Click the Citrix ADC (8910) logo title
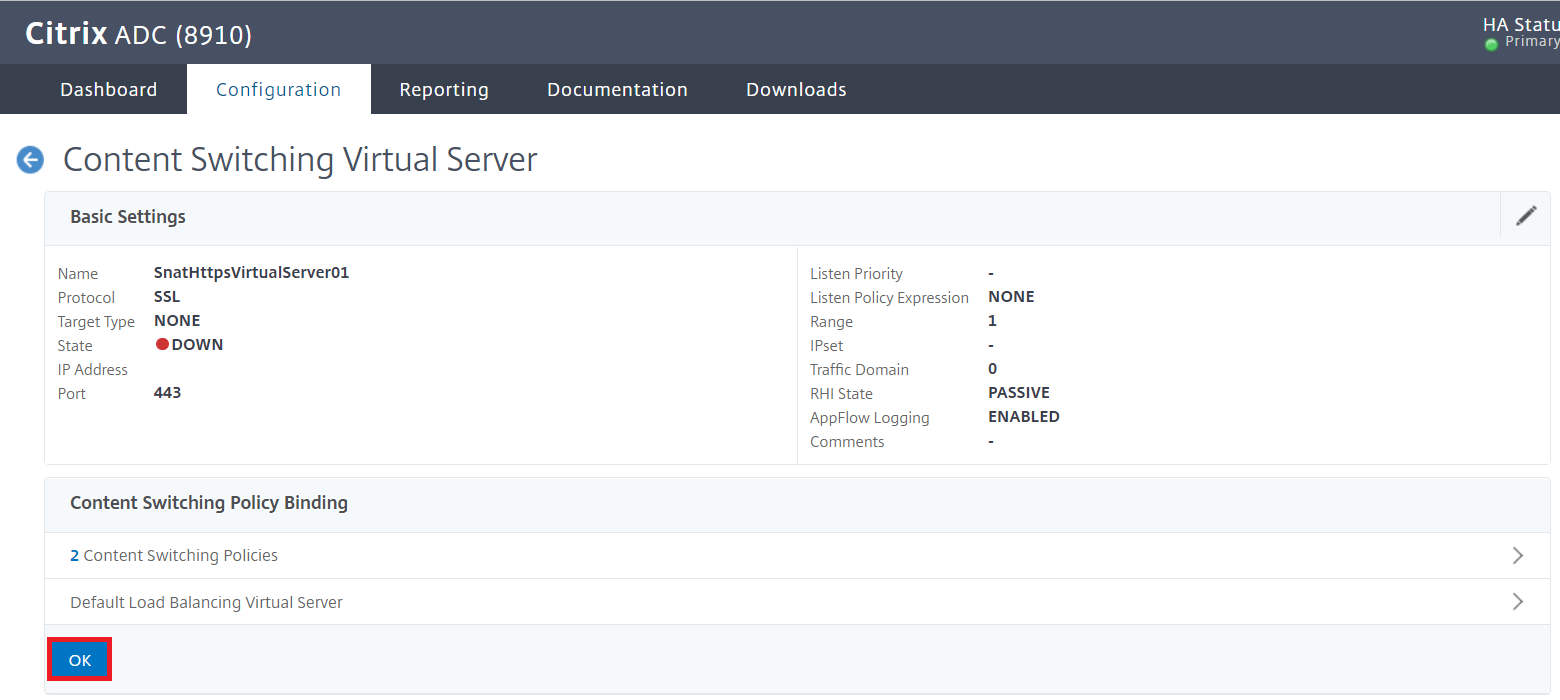The width and height of the screenshot is (1560, 700). pos(138,34)
